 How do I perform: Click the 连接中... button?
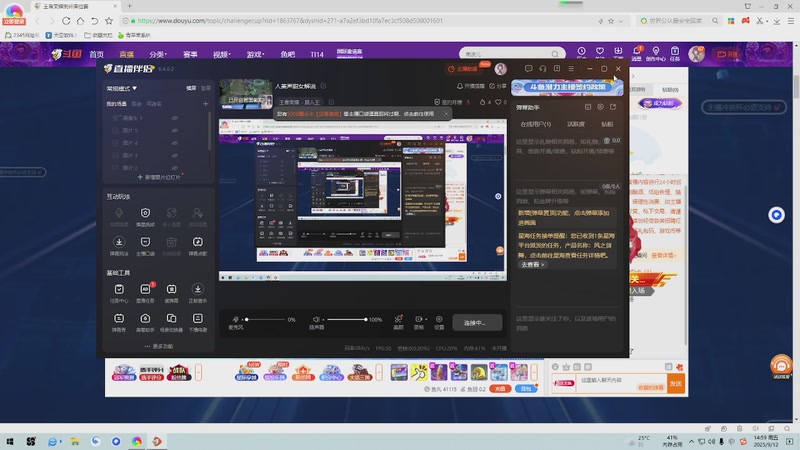(x=477, y=322)
